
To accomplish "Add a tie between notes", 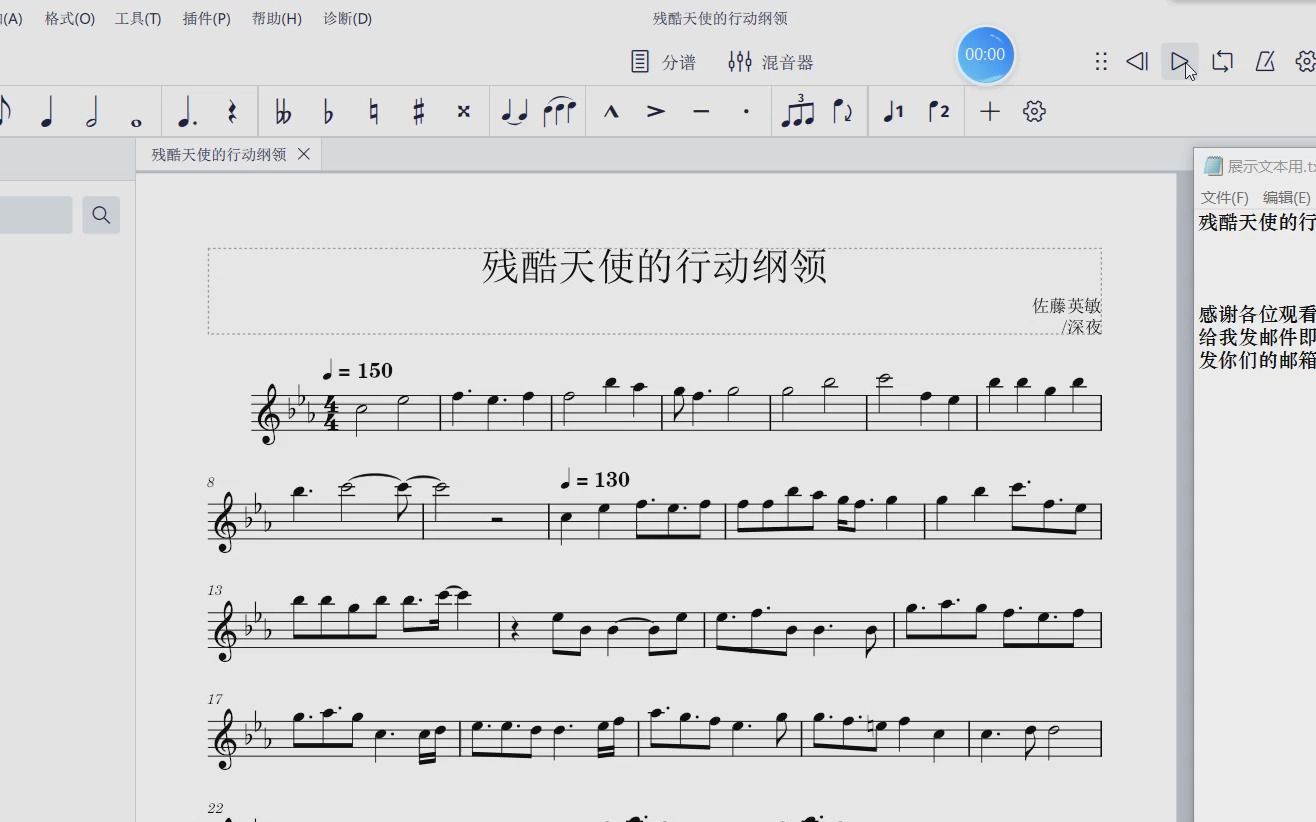I will [x=514, y=112].
